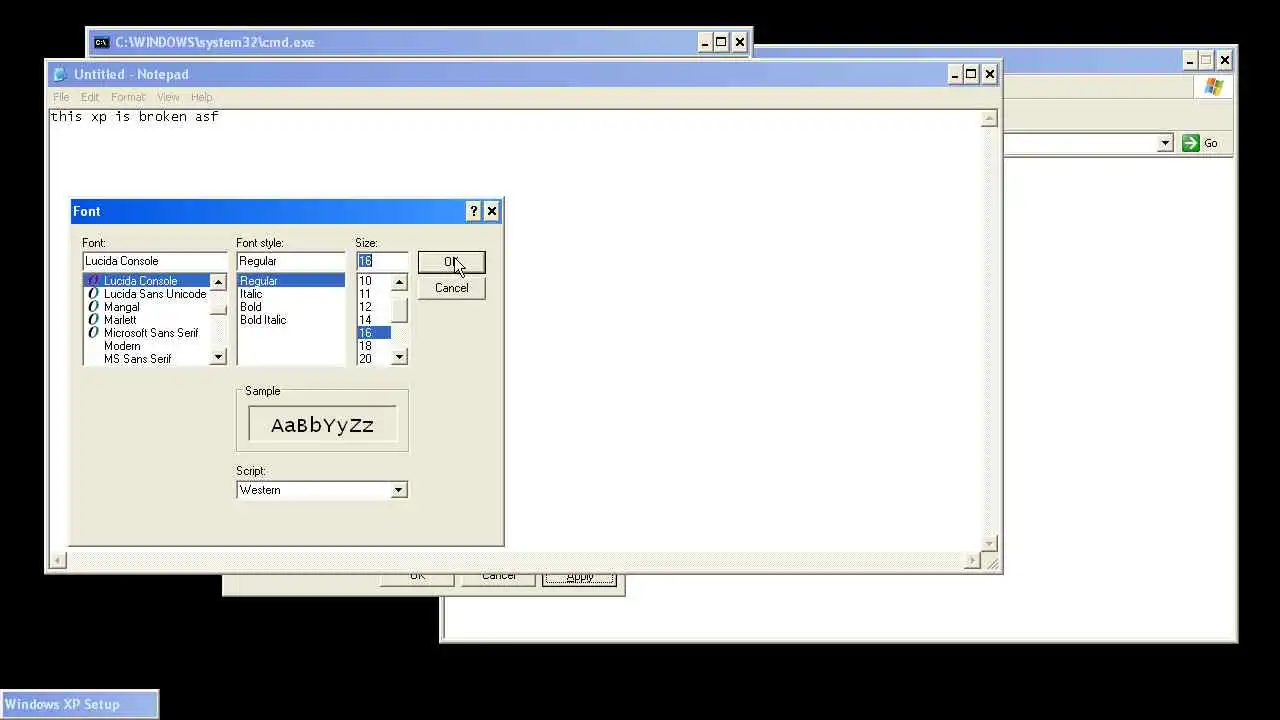Maximize the Notepad window

971,74
